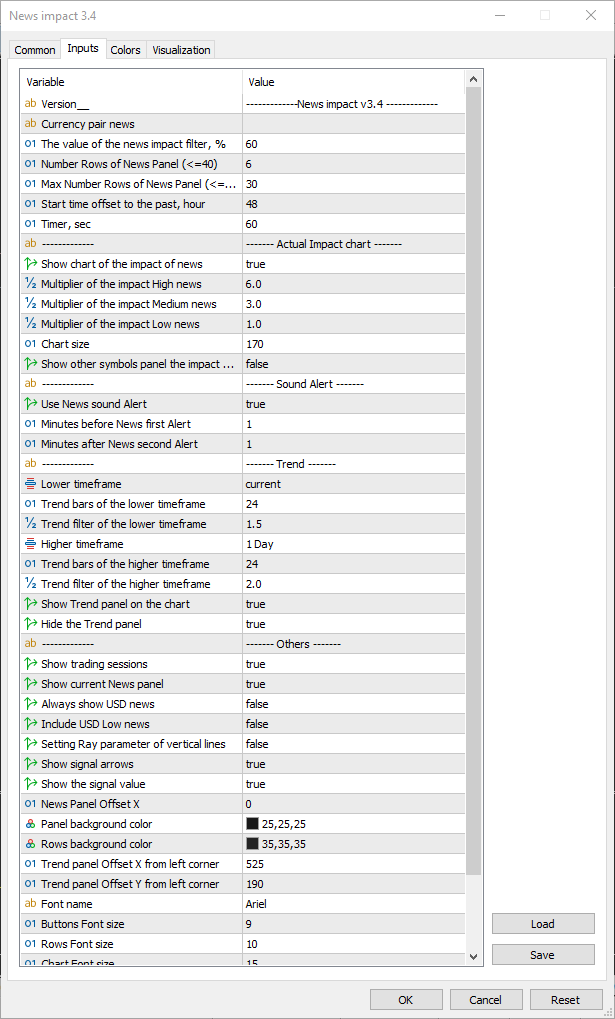Open the Lower timeframe 'current' dropdown
This screenshot has width=615, height=1019.
click(354, 484)
